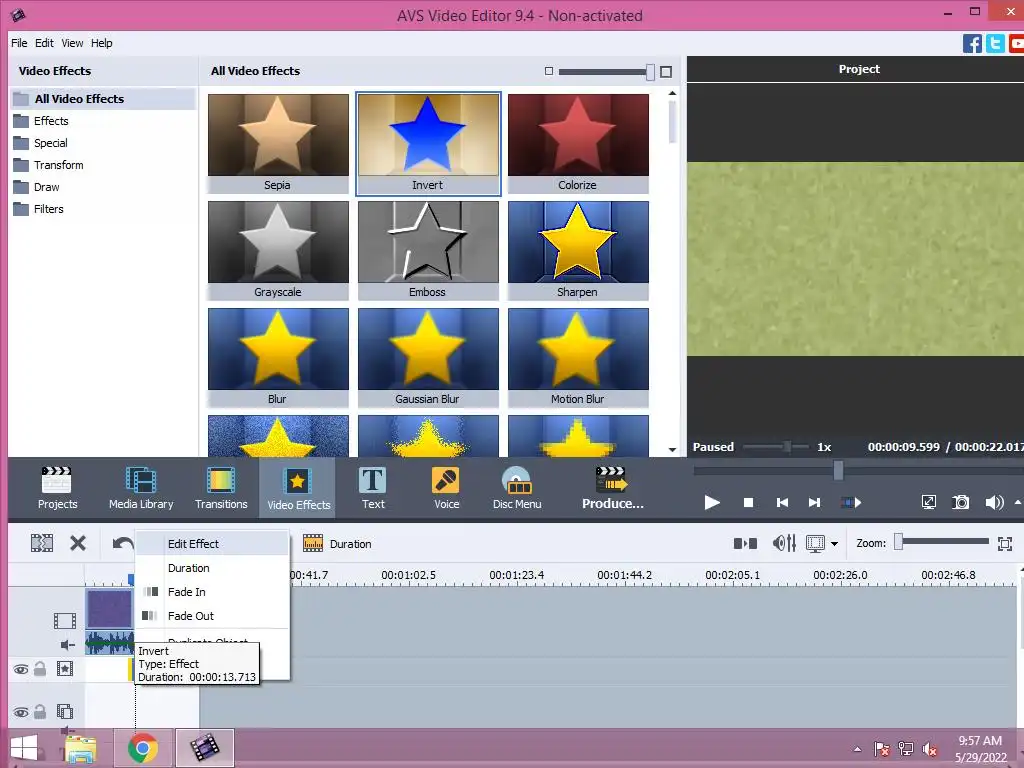Jump to the previous frame
Screen dimensions: 1024x768
point(782,502)
